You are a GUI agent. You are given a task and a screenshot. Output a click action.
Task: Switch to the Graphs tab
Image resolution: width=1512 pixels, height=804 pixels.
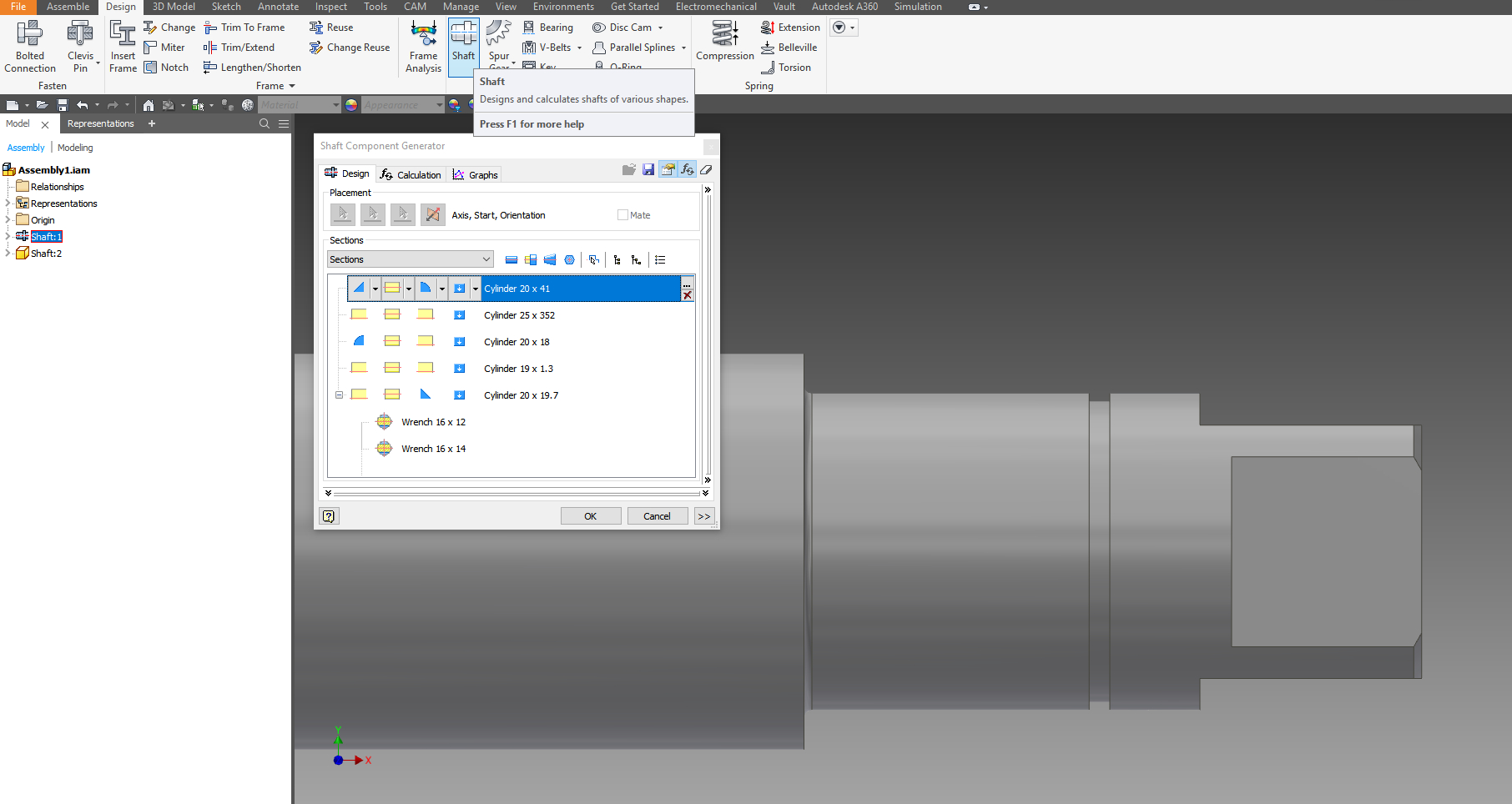pyautogui.click(x=475, y=174)
